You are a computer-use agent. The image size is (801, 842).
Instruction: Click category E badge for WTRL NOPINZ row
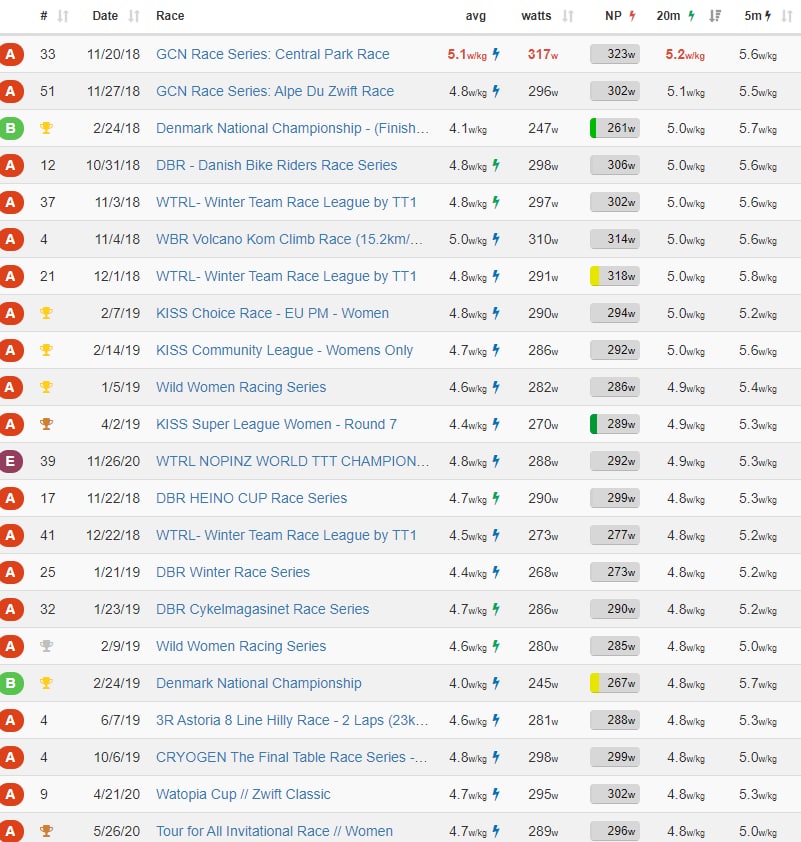11,461
